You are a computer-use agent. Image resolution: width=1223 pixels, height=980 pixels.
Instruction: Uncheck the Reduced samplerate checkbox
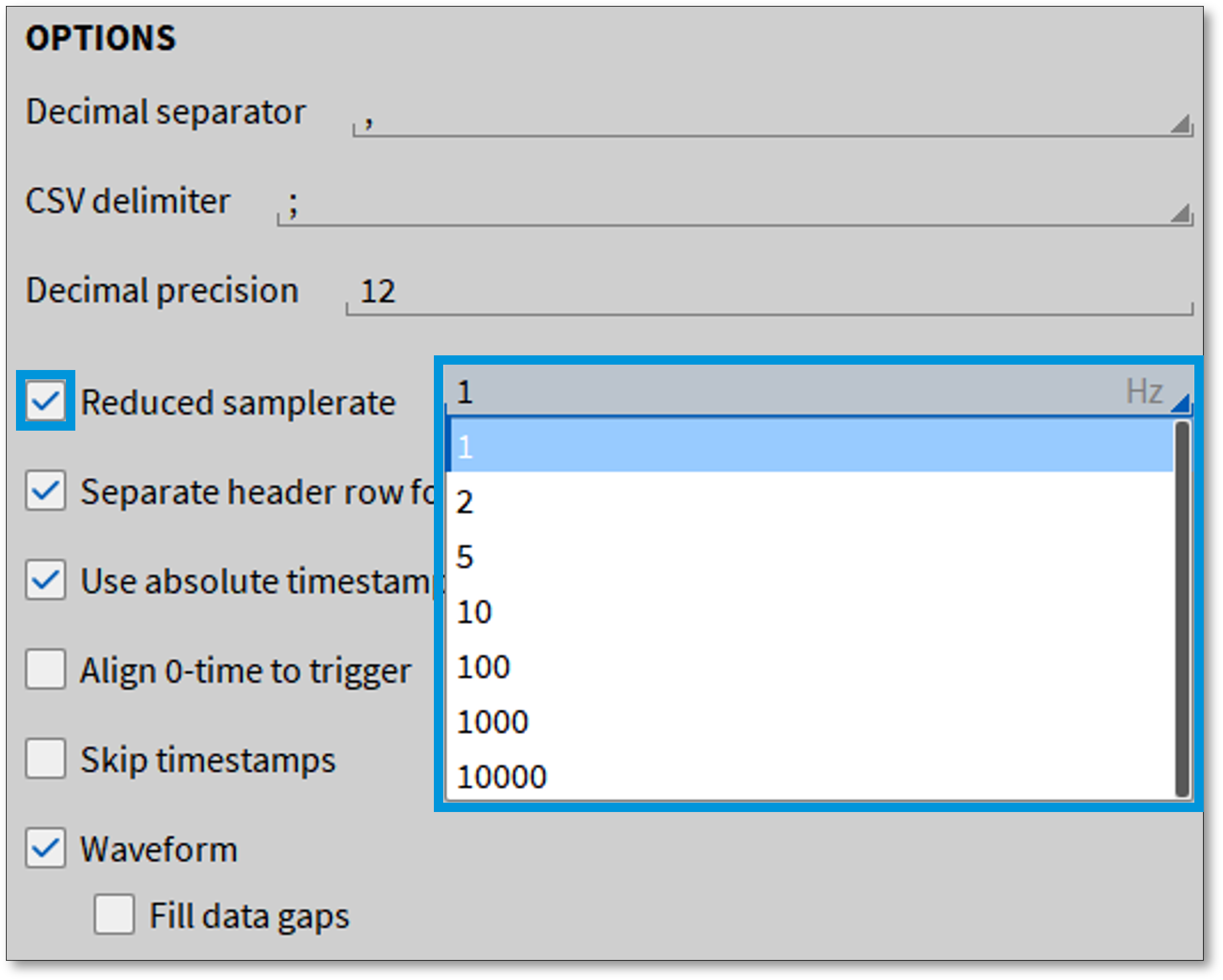coord(45,401)
